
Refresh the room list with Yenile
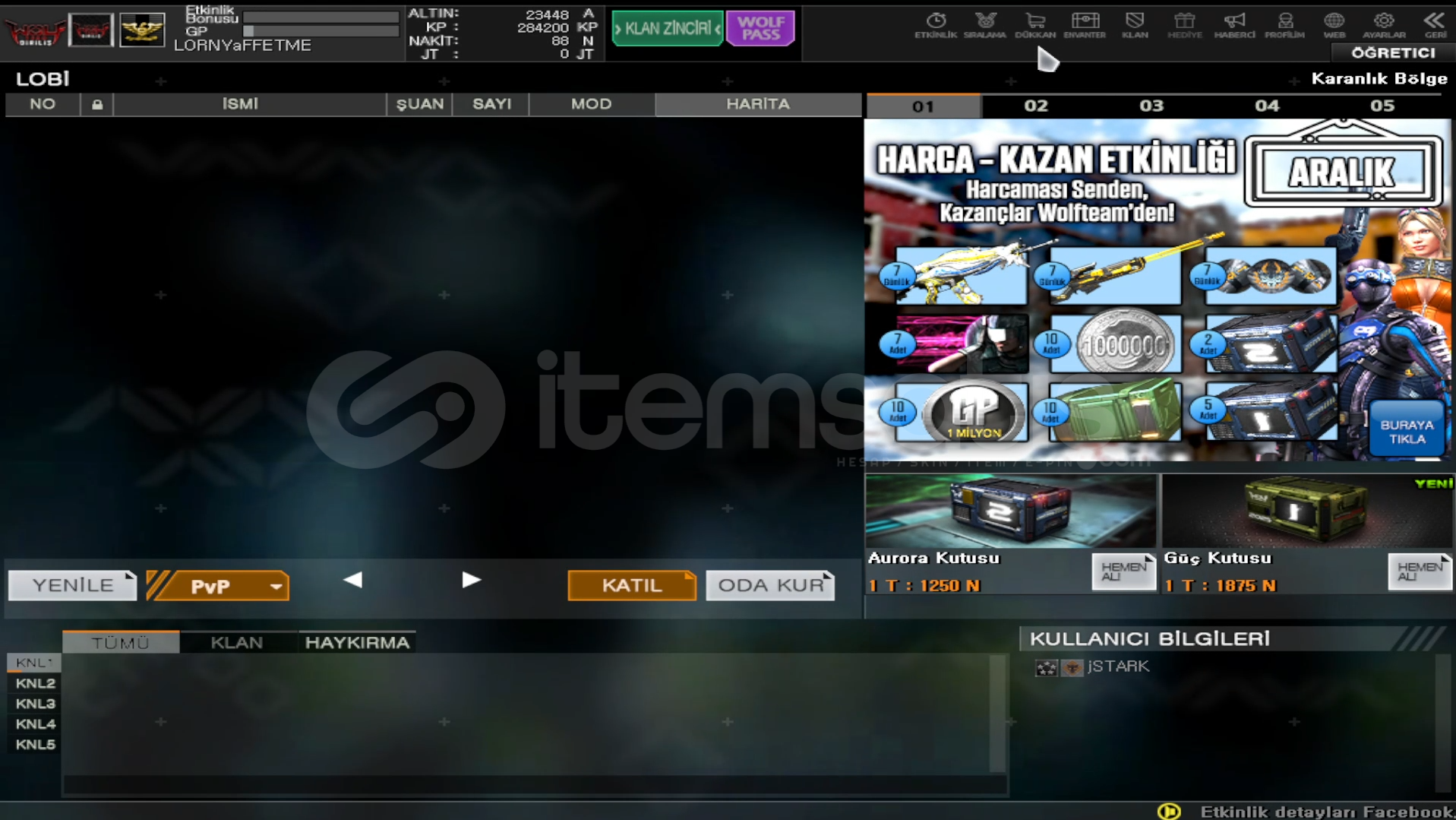(73, 585)
